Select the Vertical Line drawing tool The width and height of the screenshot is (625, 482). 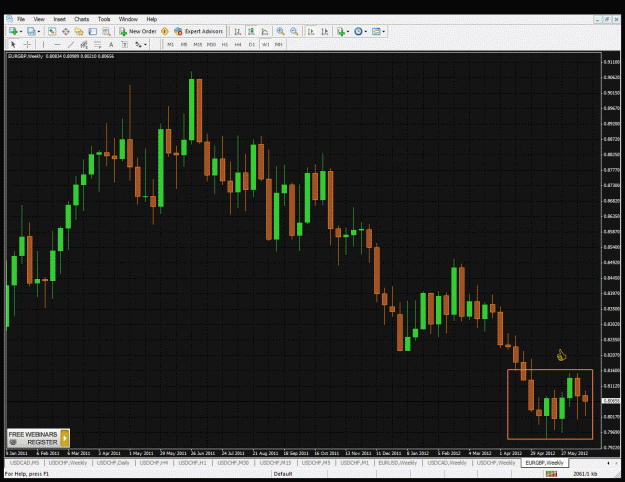[x=43, y=44]
